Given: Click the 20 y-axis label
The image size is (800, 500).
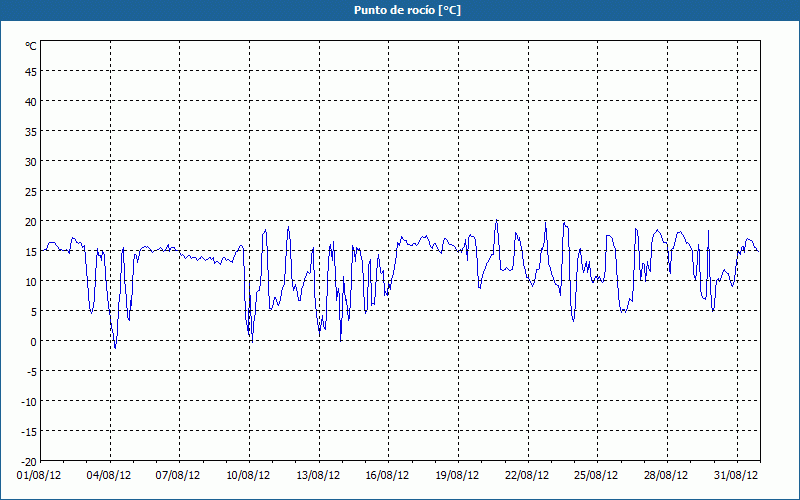Looking at the screenshot, I should click(x=31, y=222).
